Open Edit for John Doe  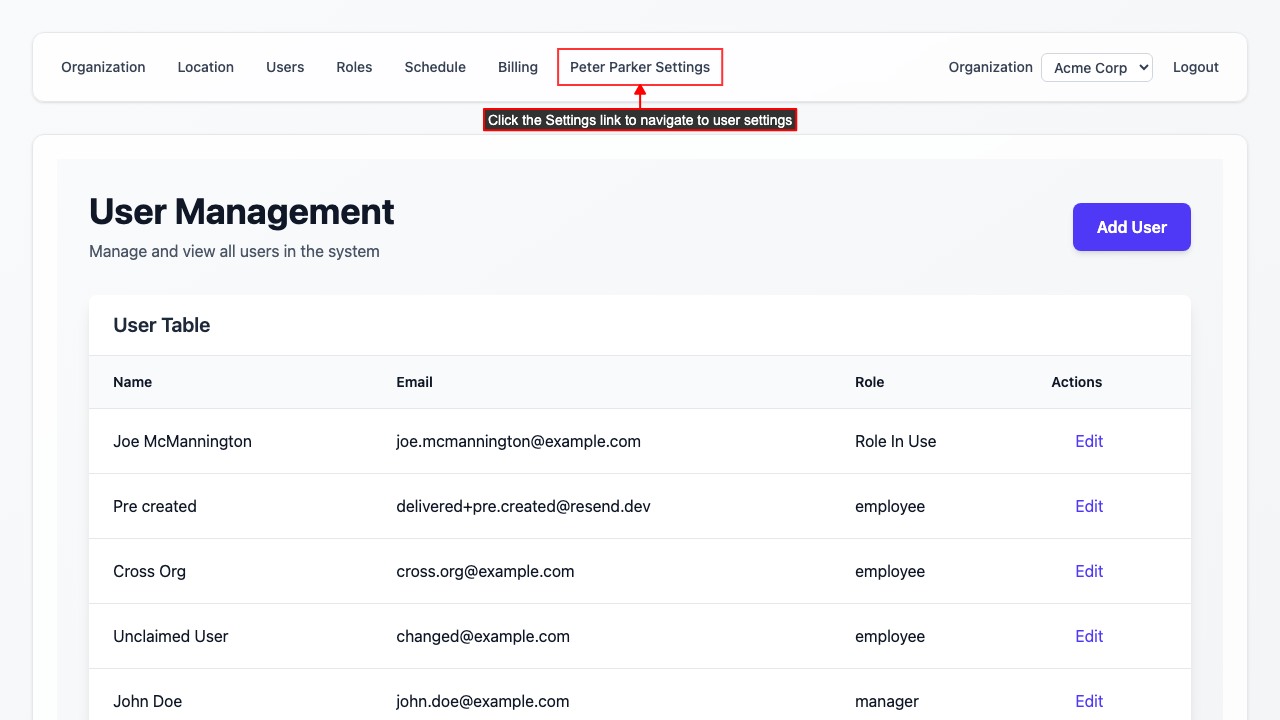1088,701
